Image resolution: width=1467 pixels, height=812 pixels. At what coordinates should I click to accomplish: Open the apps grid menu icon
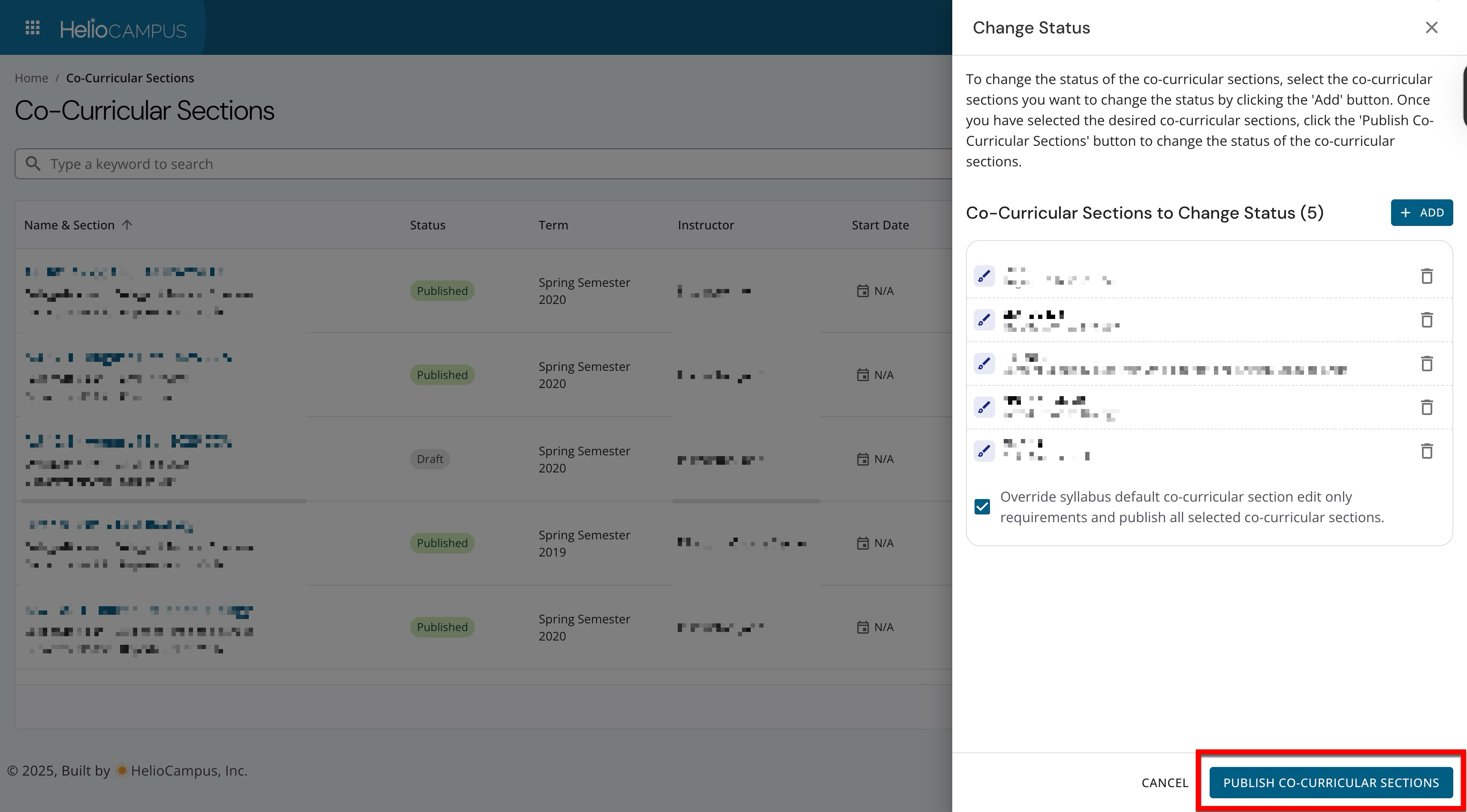[x=33, y=28]
